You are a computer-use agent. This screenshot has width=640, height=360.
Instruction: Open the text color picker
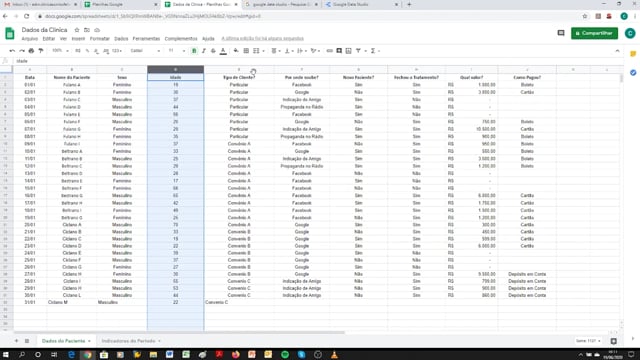223,51
